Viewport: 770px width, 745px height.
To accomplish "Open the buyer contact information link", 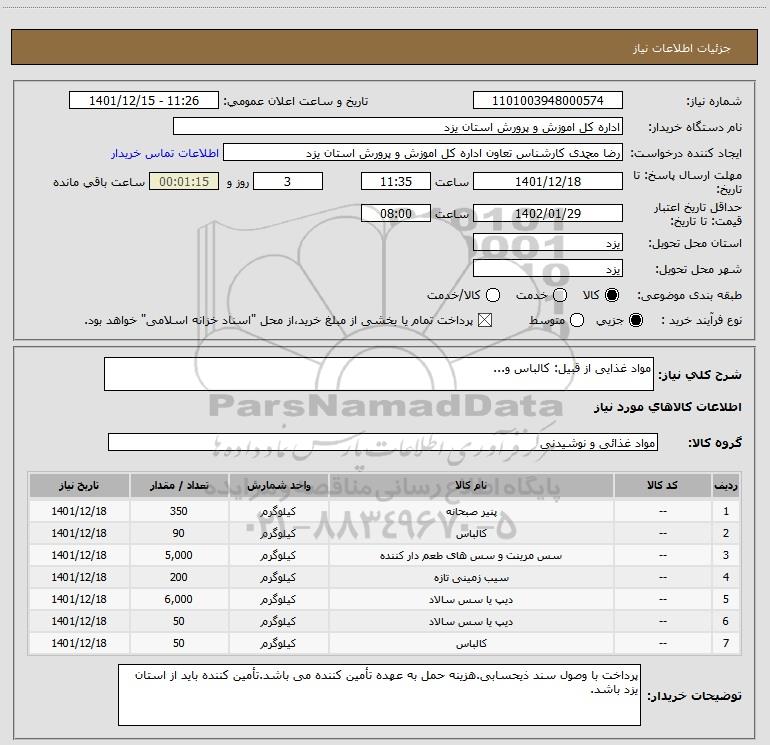I will [x=165, y=153].
